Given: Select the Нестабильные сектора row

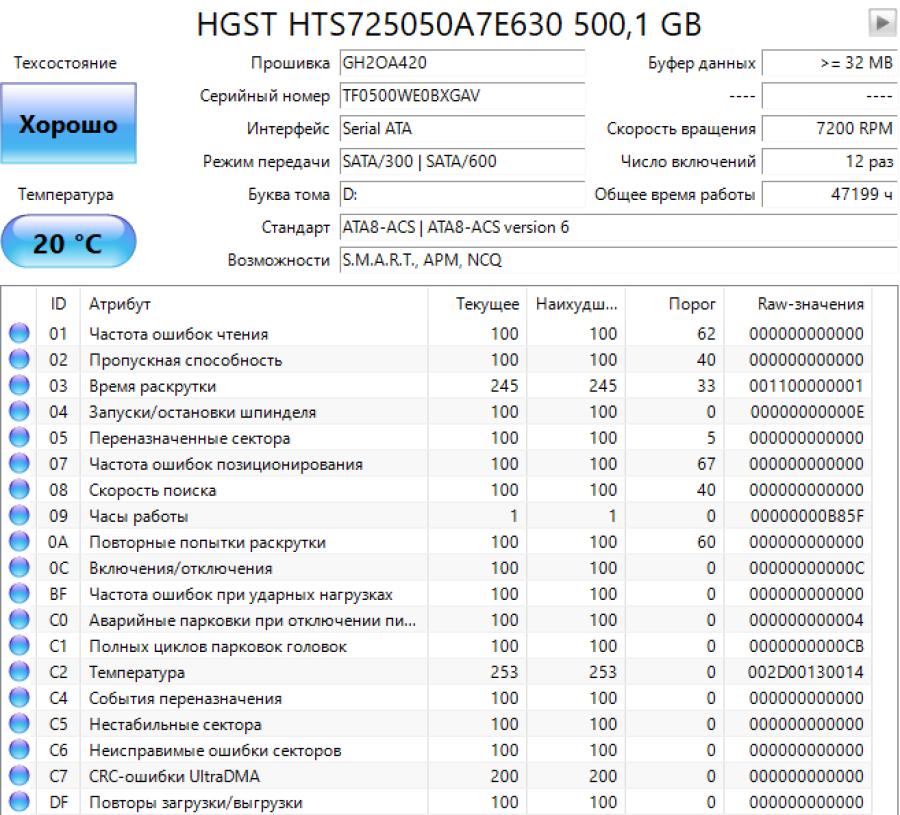Looking at the screenshot, I should click(x=175, y=724).
